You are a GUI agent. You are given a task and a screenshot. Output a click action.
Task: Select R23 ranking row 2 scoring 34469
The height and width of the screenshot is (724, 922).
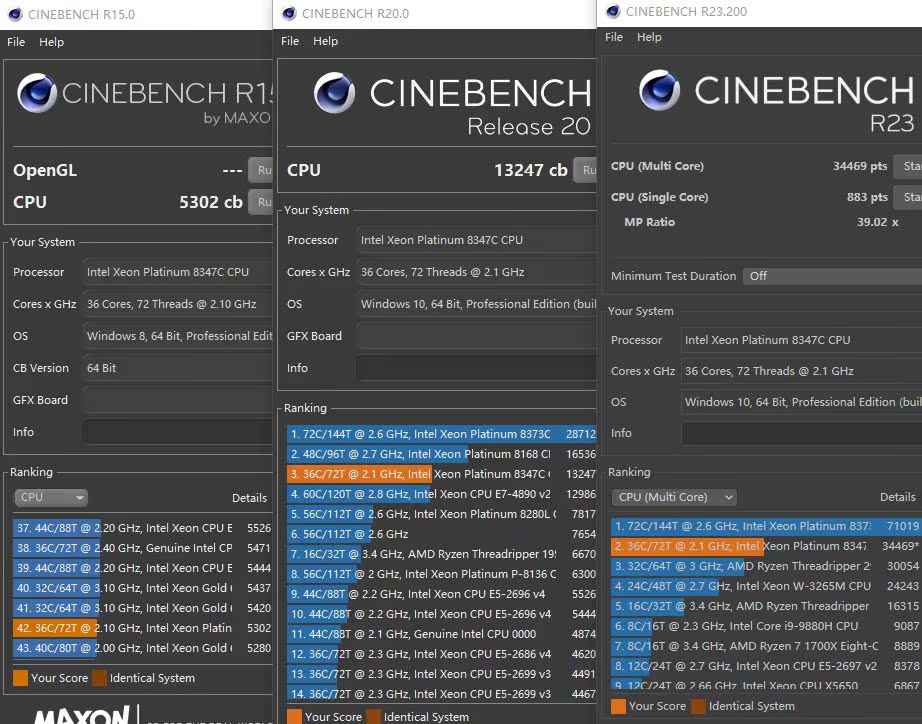(766, 546)
